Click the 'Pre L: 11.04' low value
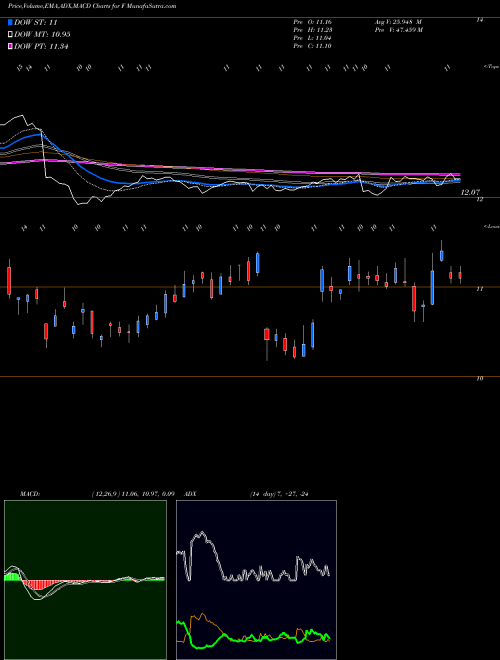This screenshot has height=660, width=500. [313, 38]
